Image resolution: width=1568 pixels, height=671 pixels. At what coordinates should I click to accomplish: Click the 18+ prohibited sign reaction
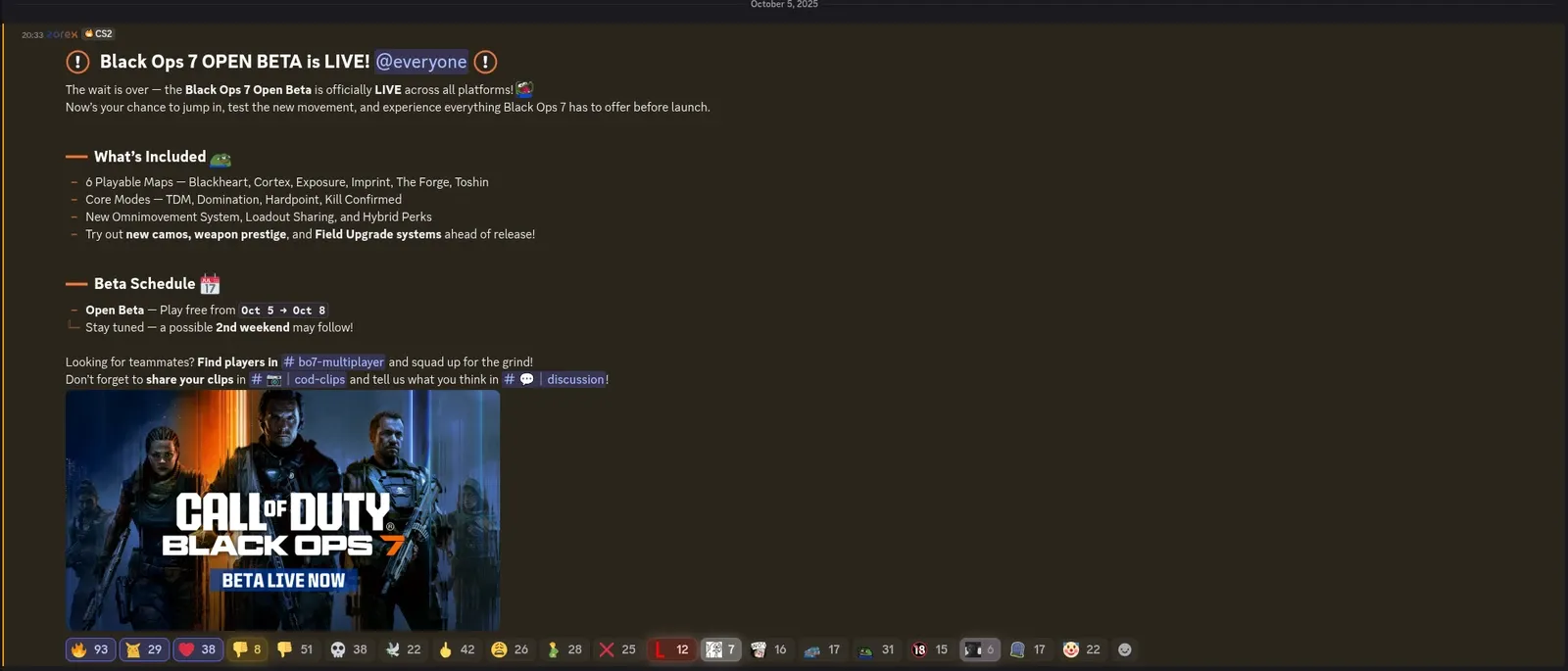(x=930, y=649)
